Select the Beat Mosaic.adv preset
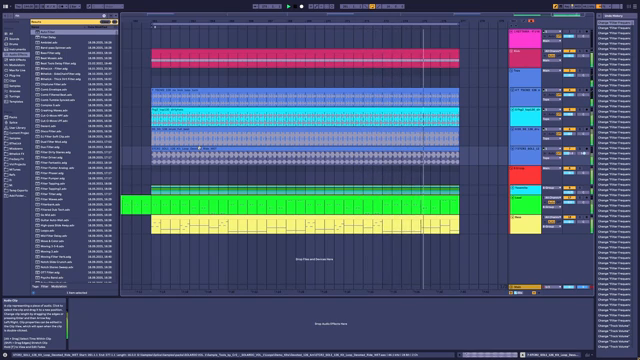Viewport: 640px width, 360px height. [x=73, y=58]
